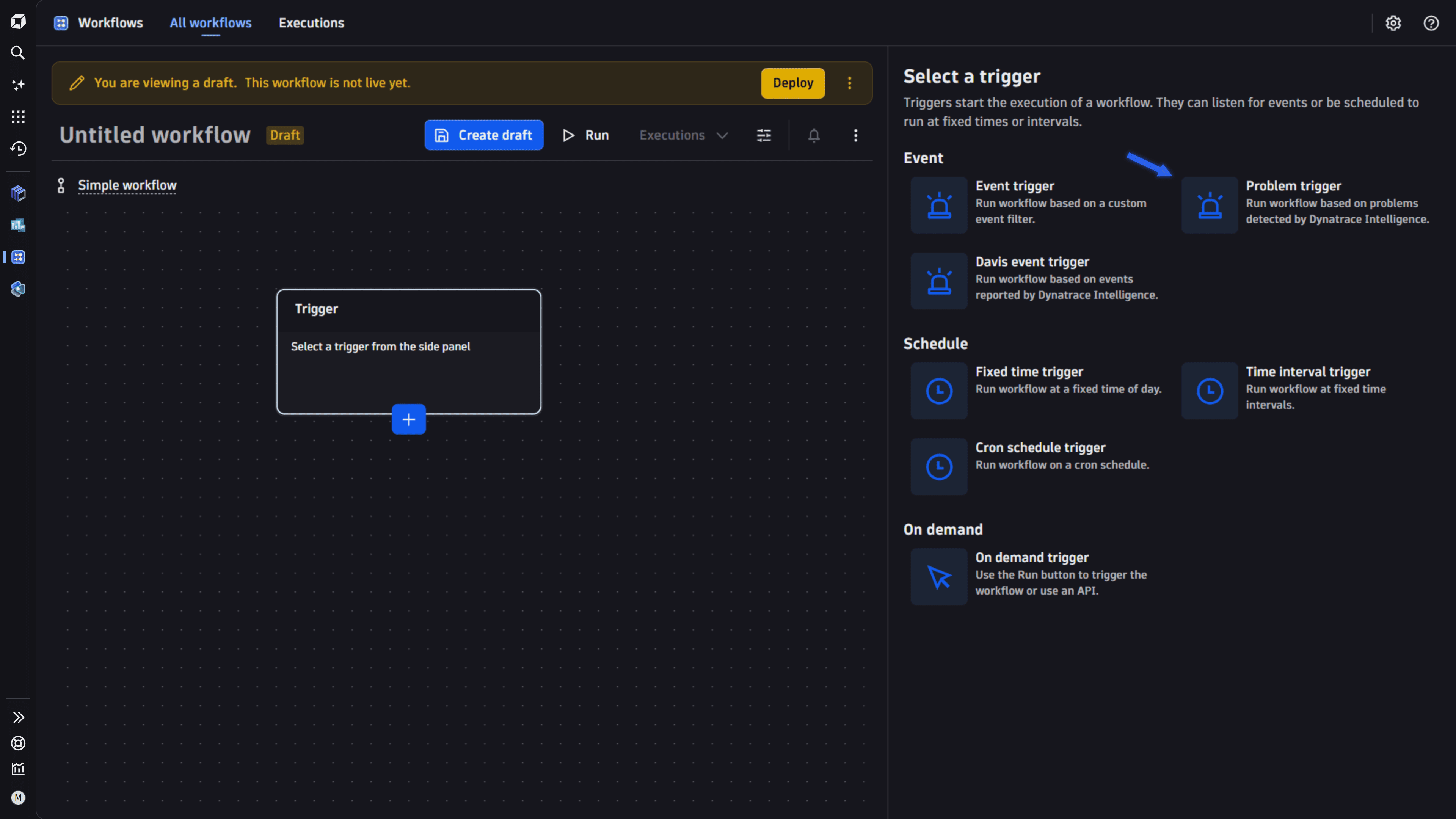The height and width of the screenshot is (819, 1456).
Task: Add a task with the blue plus button
Action: 409,419
